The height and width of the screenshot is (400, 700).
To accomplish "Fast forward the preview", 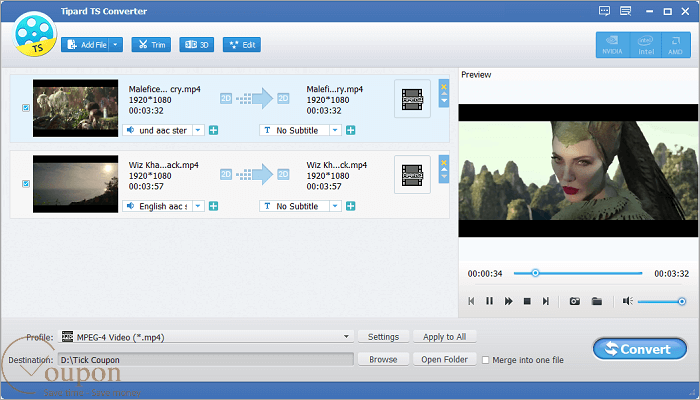I will (x=508, y=301).
